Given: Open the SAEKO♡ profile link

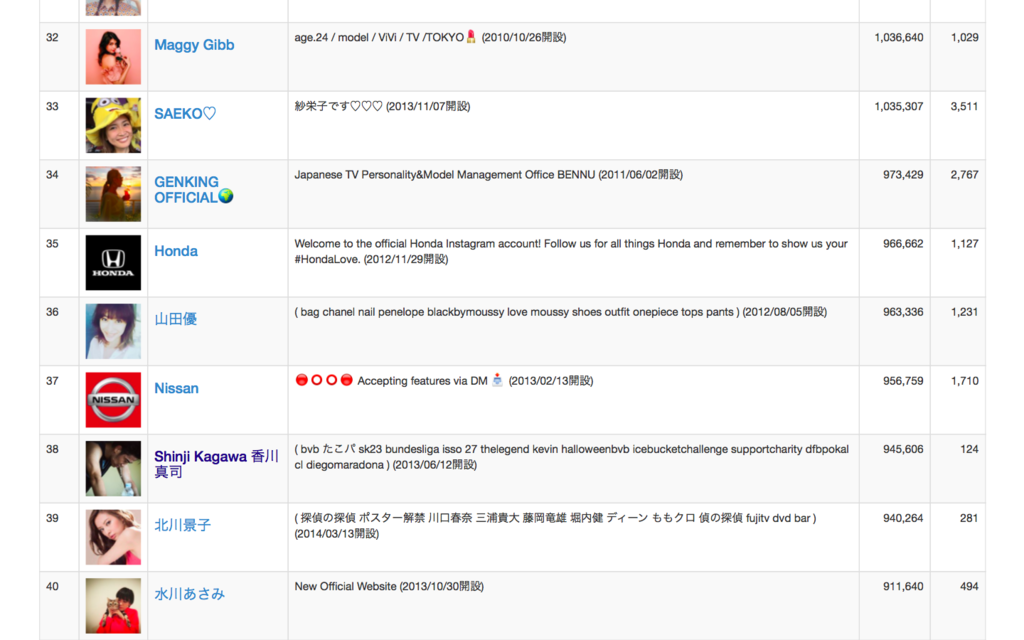Looking at the screenshot, I should point(185,114).
